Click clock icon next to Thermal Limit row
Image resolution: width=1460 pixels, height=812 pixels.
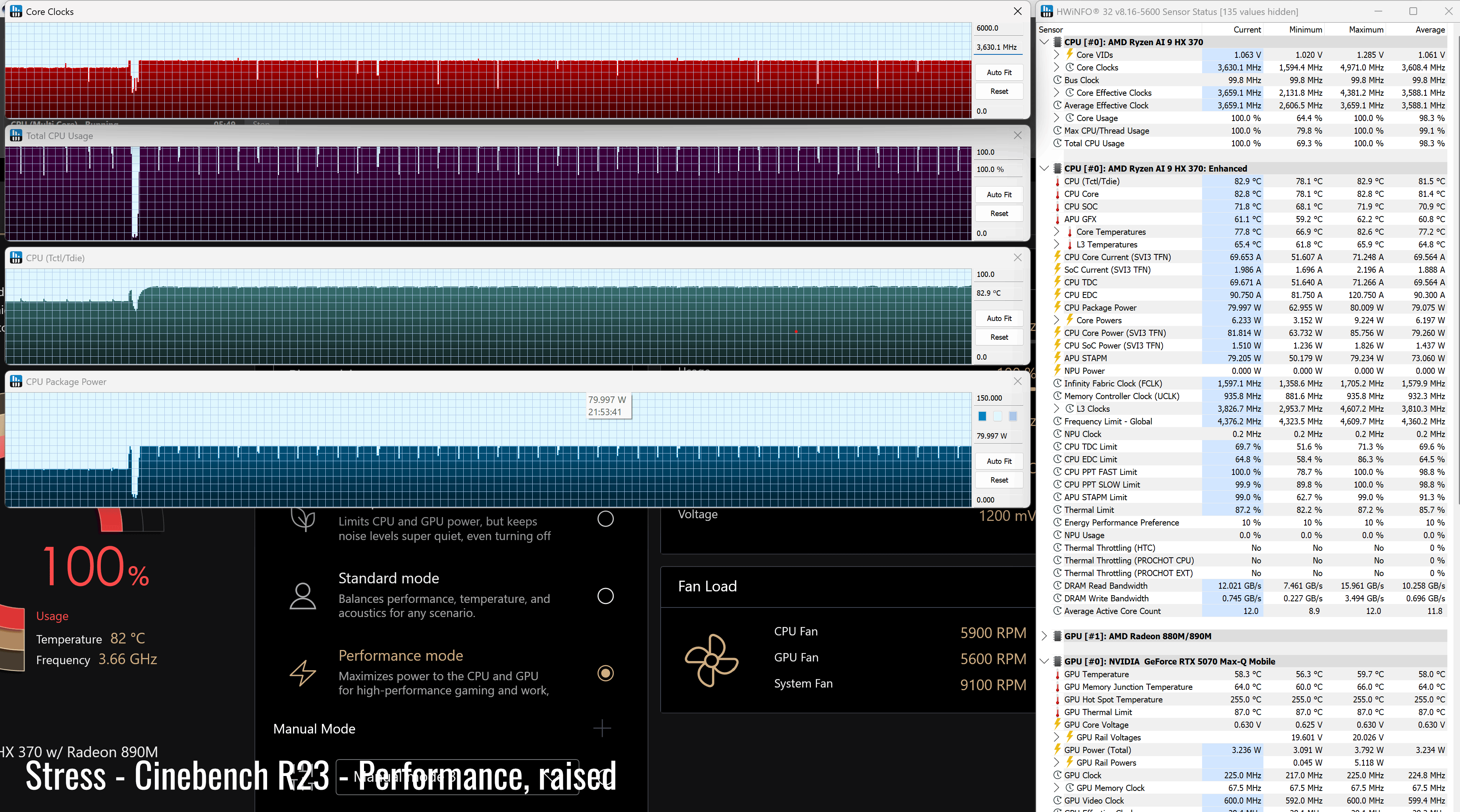click(1058, 510)
